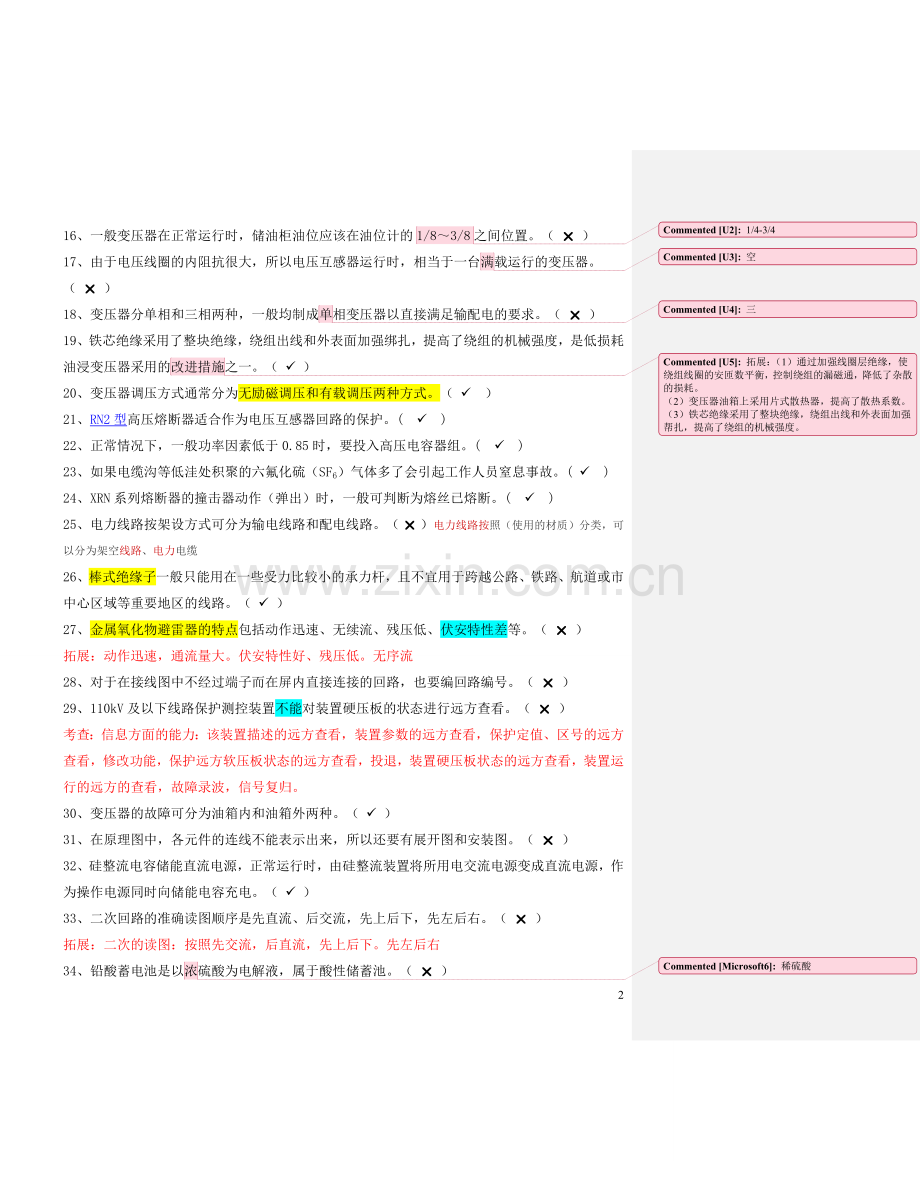The image size is (920, 1191).
Task: Select the Microsoft6 comment reading 稀硫酸
Action: coord(787,966)
